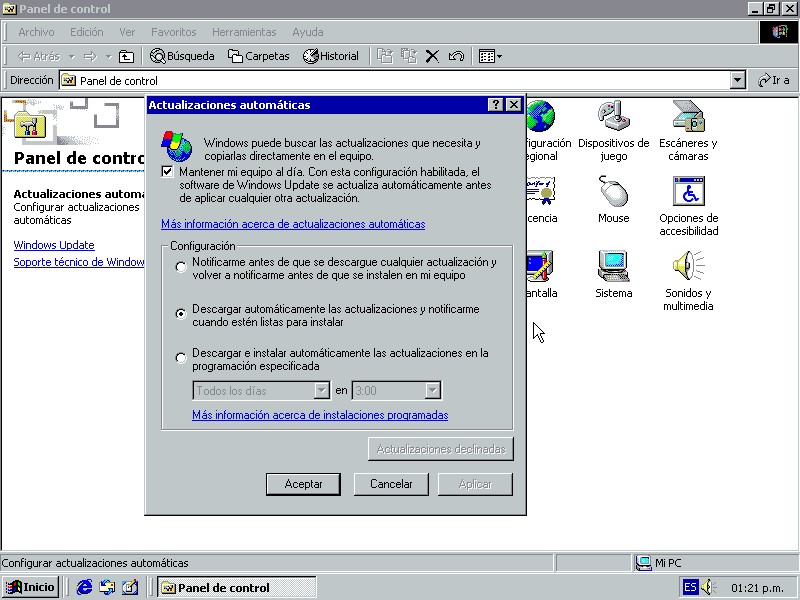
Task: Open the address bar dropdown arrow
Action: click(737, 80)
